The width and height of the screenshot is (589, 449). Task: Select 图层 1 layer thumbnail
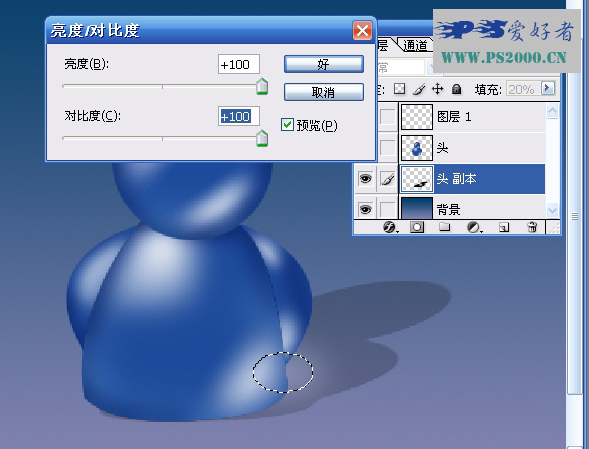(417, 117)
